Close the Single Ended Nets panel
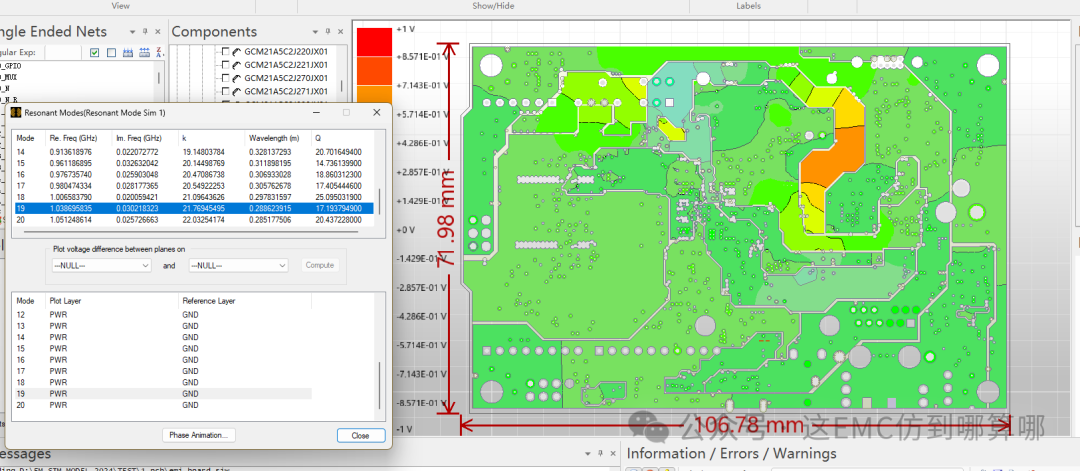The width and height of the screenshot is (1080, 471). (x=158, y=32)
